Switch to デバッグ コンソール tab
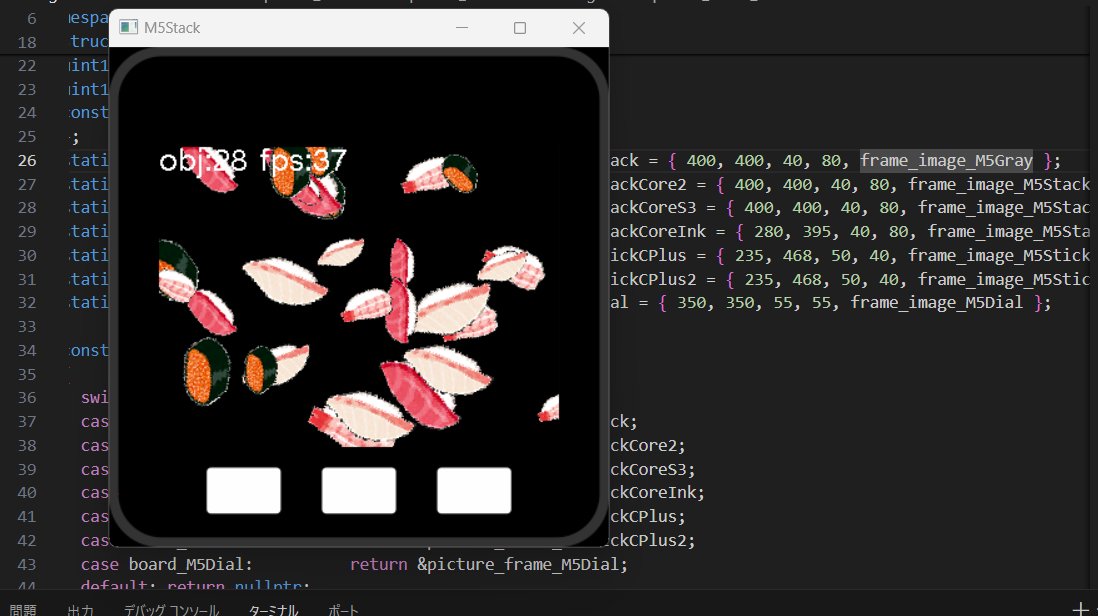 (x=172, y=610)
